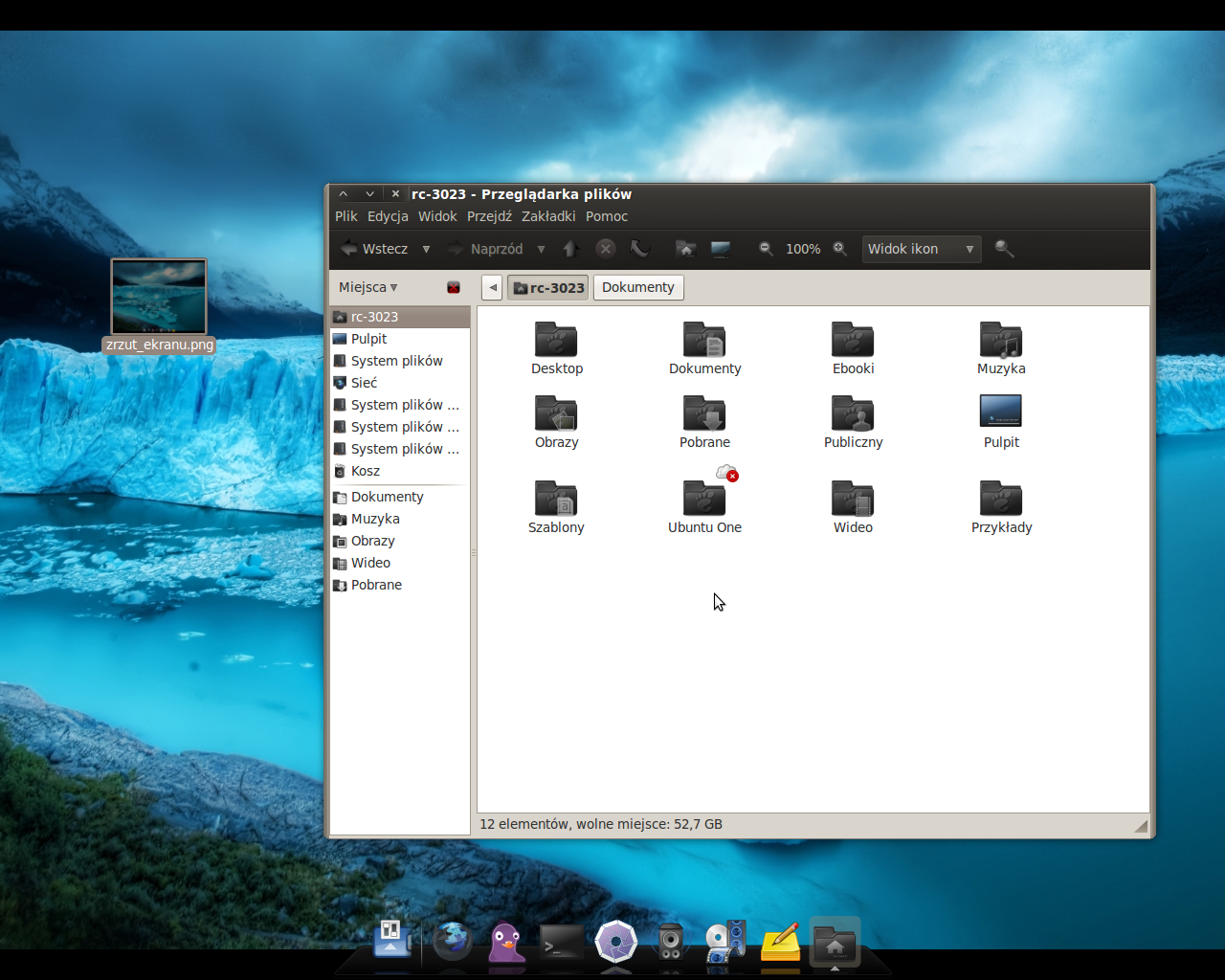Open the Edycja menu
1225x980 pixels.
tap(388, 216)
